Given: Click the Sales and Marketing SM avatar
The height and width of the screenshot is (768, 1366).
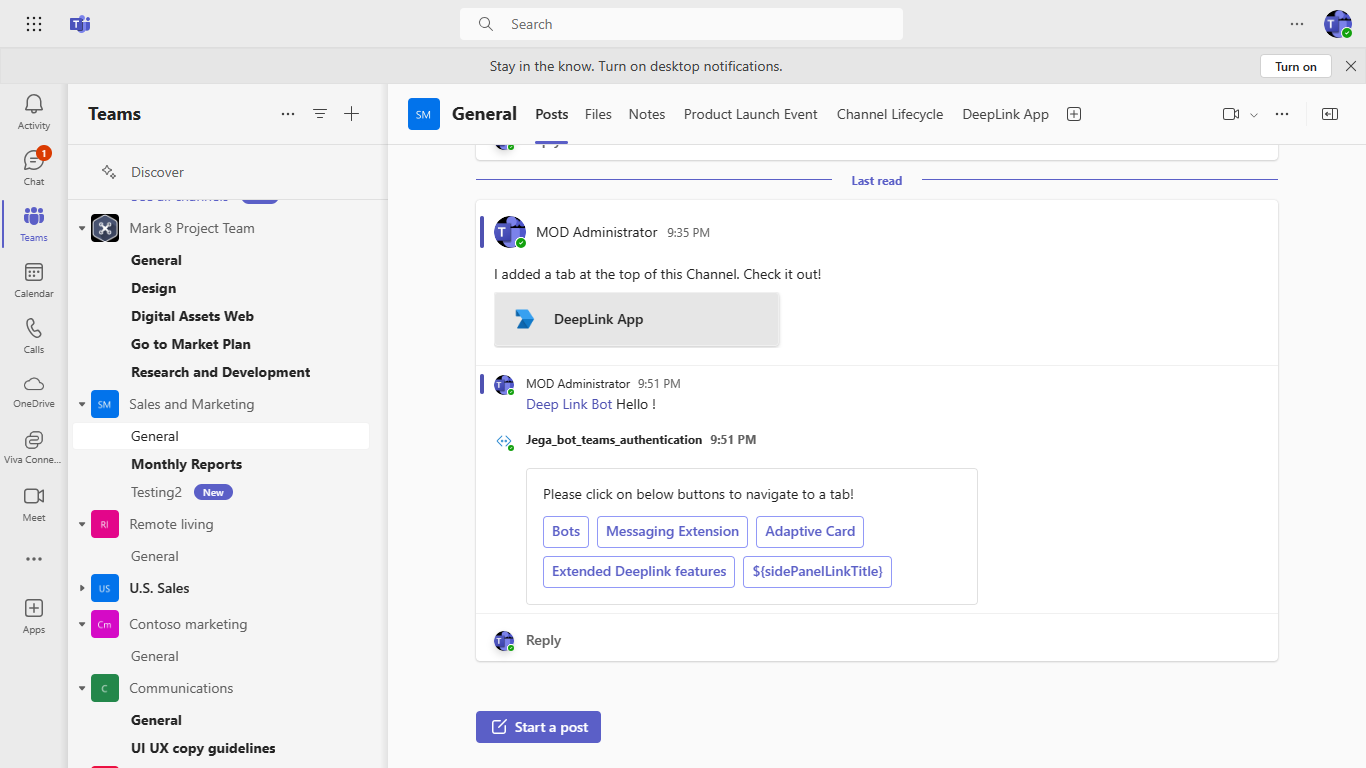Looking at the screenshot, I should coord(105,404).
